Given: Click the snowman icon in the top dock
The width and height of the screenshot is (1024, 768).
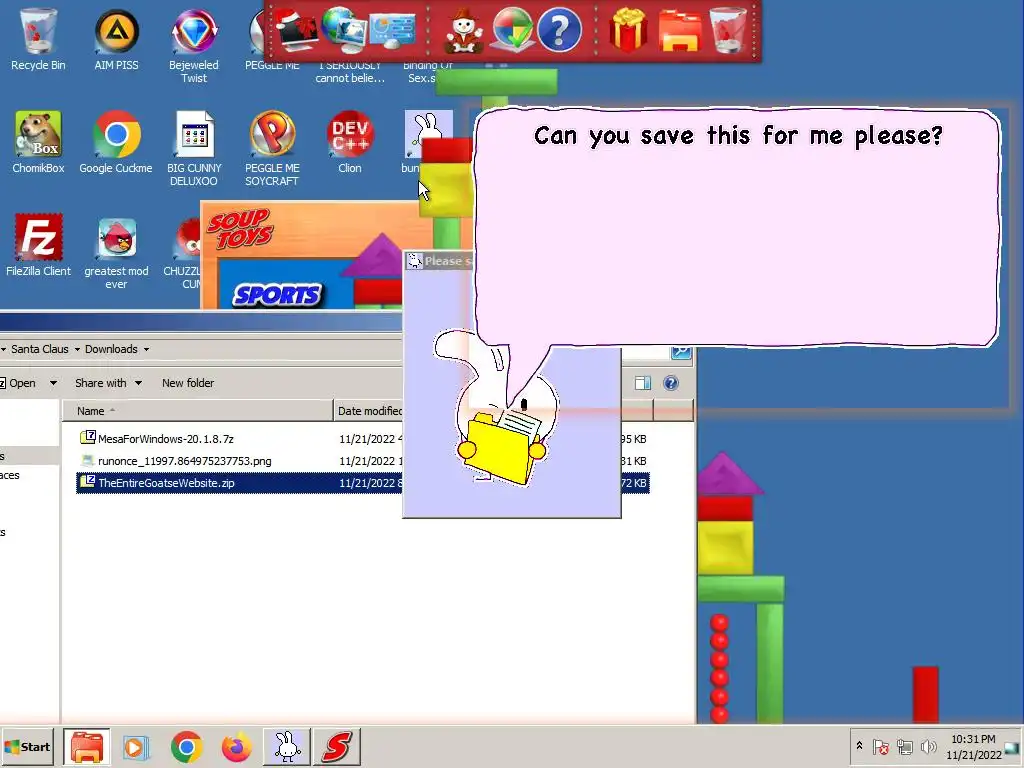Looking at the screenshot, I should coord(464,30).
